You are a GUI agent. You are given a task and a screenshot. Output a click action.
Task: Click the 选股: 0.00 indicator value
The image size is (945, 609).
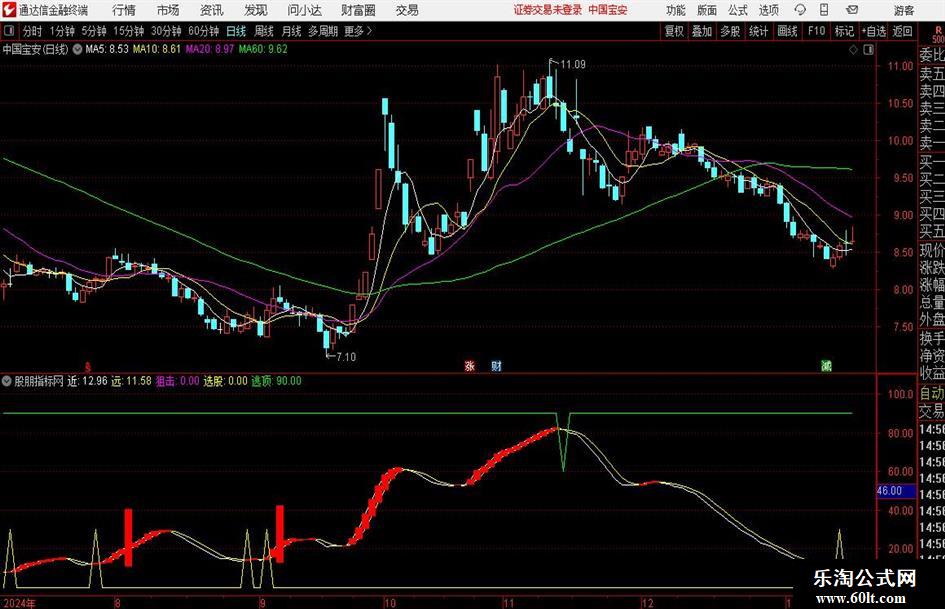pyautogui.click(x=225, y=381)
